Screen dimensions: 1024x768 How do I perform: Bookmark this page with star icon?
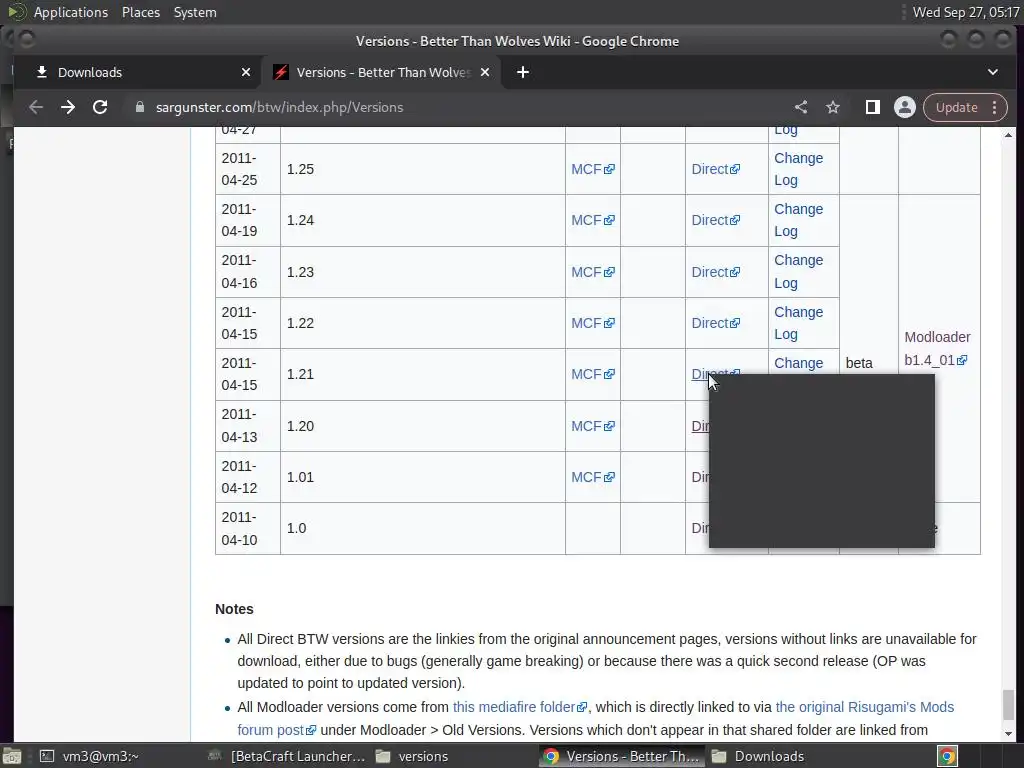click(833, 107)
